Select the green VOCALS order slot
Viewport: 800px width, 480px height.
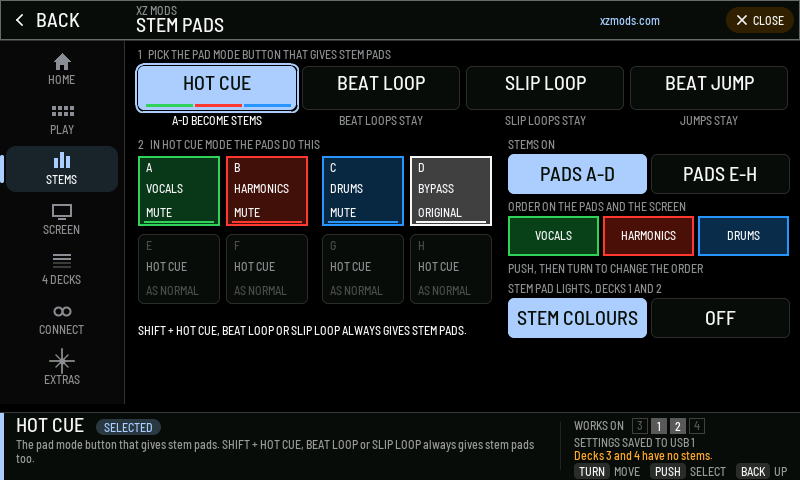tap(554, 236)
